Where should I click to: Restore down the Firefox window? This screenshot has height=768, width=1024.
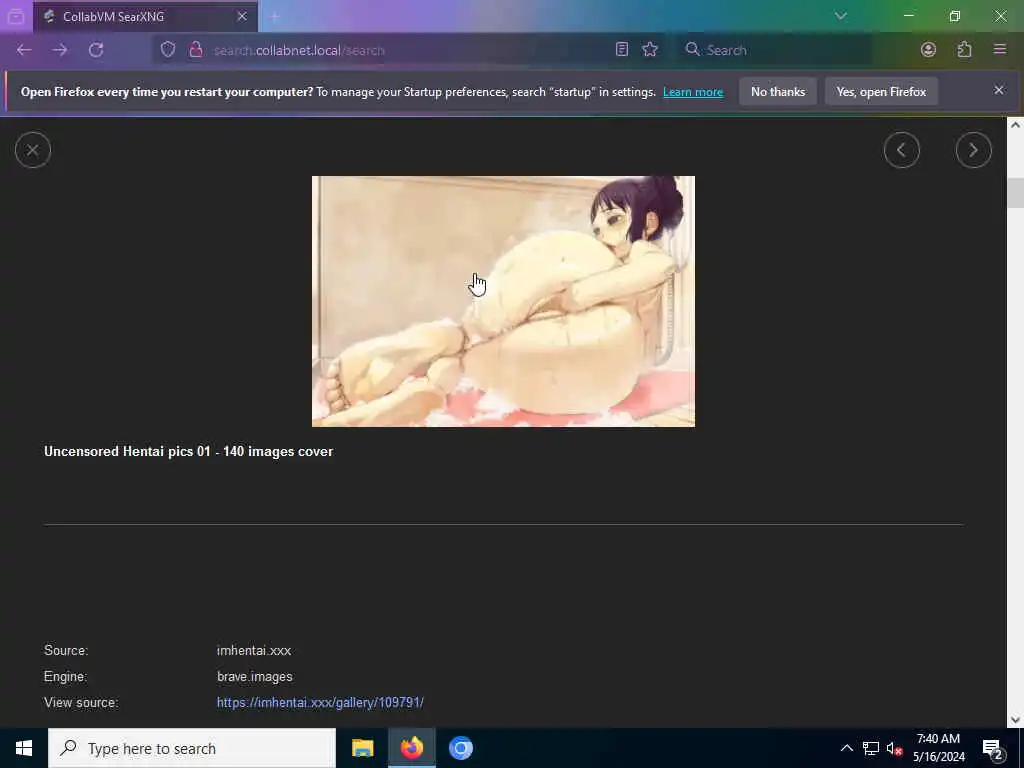tap(955, 16)
